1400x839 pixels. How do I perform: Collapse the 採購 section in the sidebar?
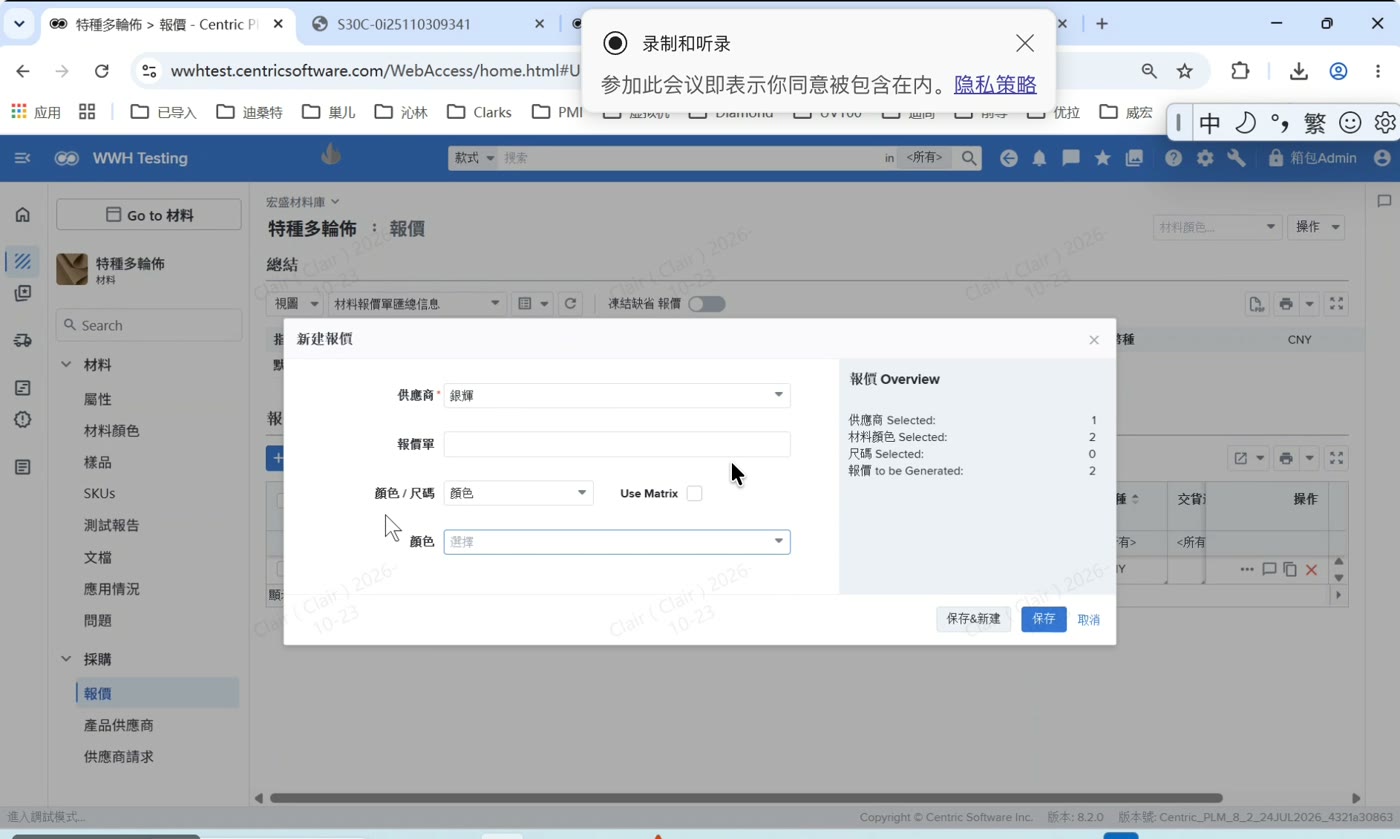(66, 659)
